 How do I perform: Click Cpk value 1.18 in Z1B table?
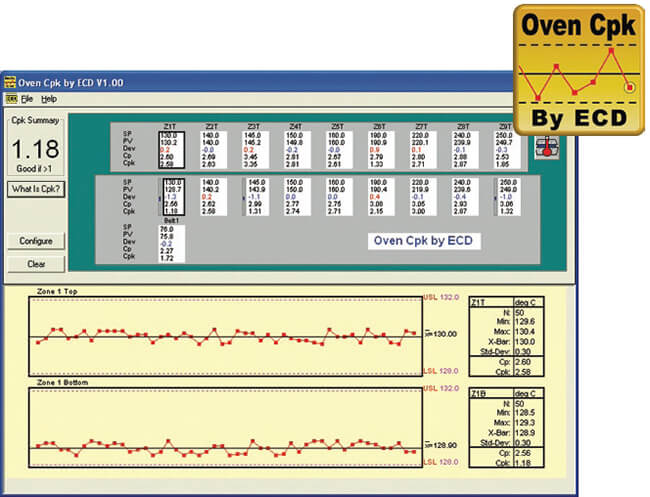click(x=523, y=463)
